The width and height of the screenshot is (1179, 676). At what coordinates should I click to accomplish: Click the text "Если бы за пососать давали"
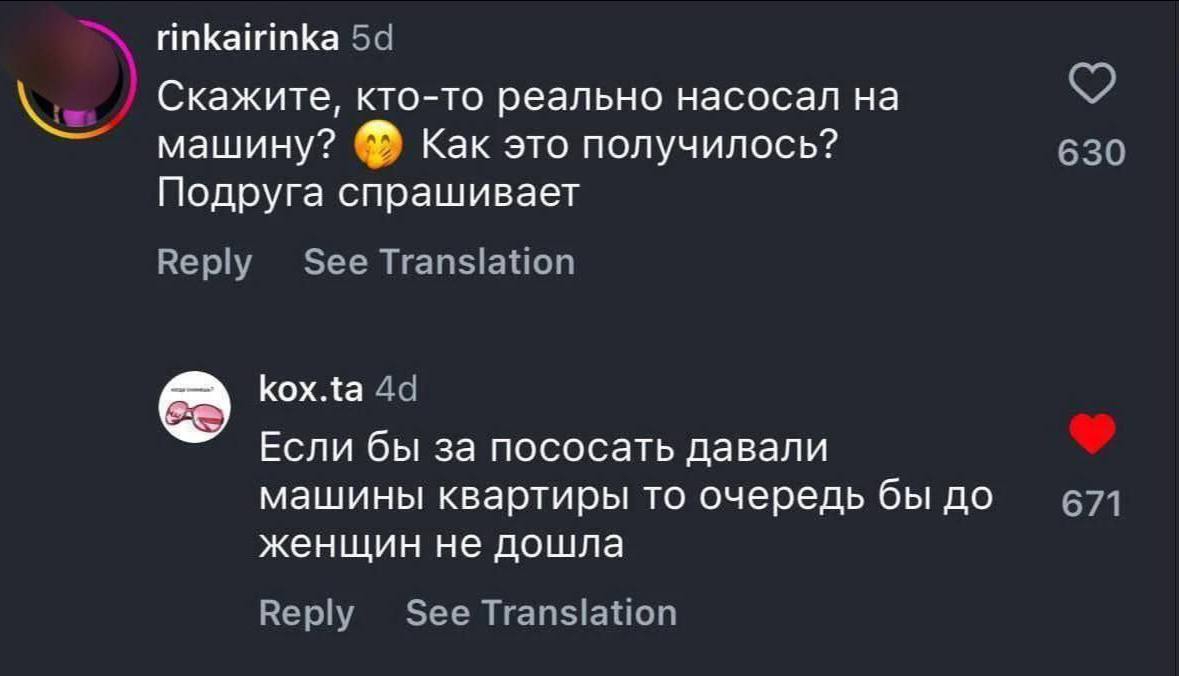tap(544, 447)
